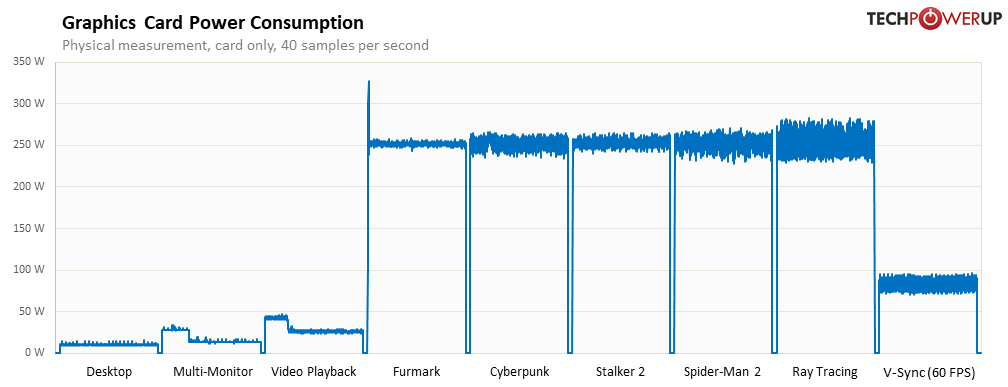1008x387 pixels.
Task: Click the Cyberpunk axis label
Action: pyautogui.click(x=519, y=372)
